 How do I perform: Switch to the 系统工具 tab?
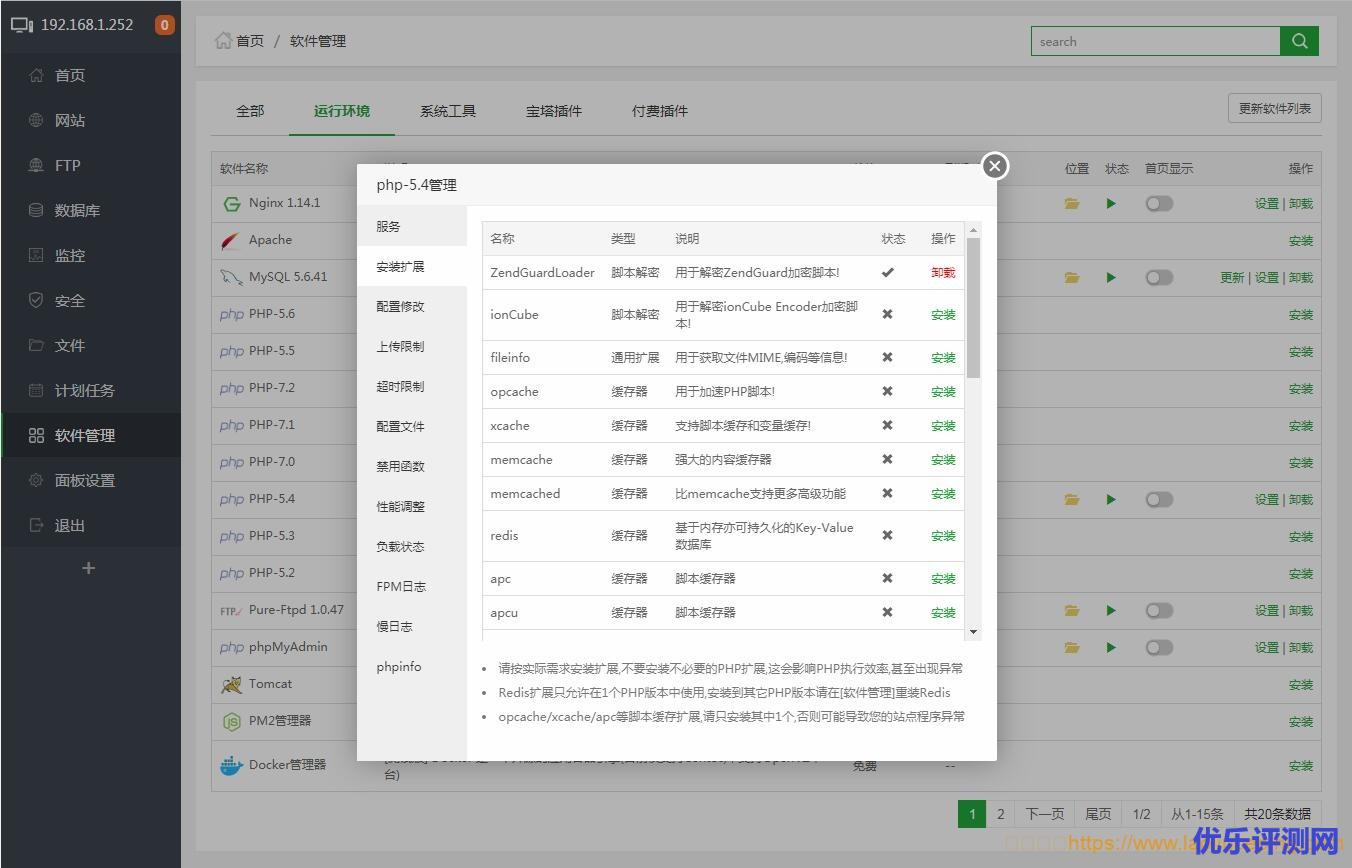point(448,111)
